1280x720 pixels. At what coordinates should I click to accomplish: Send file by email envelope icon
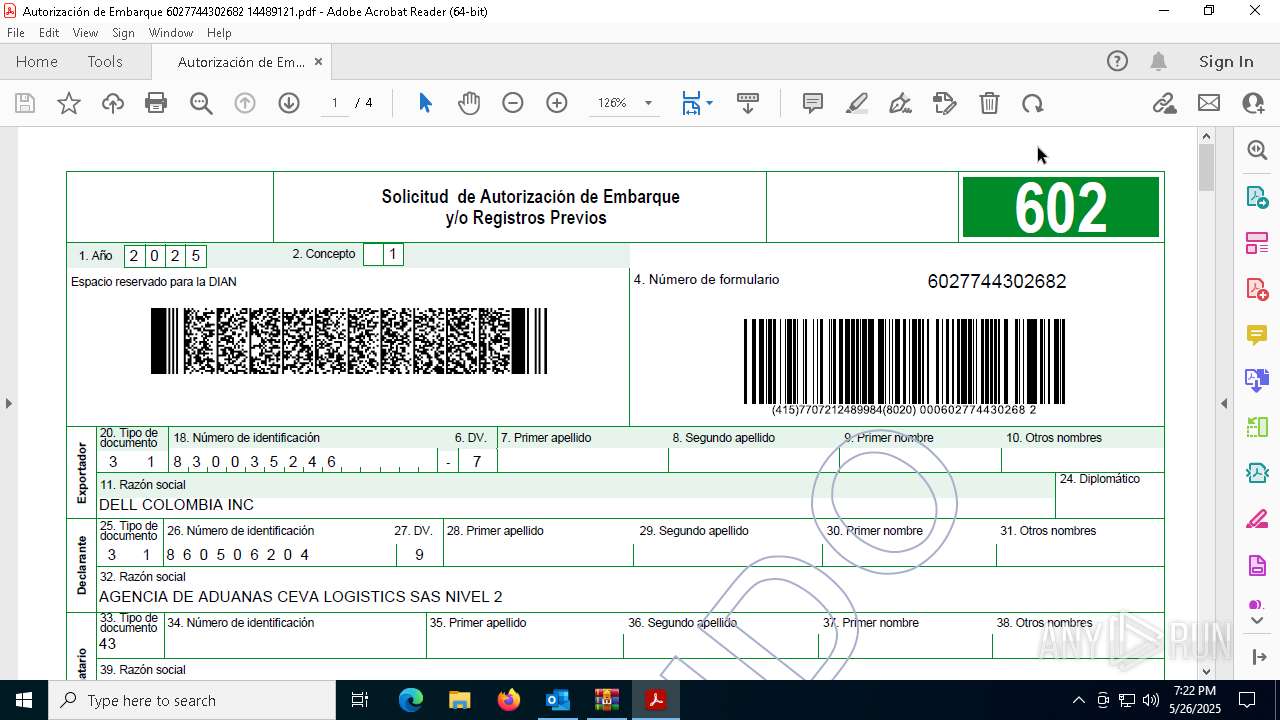coord(1209,103)
